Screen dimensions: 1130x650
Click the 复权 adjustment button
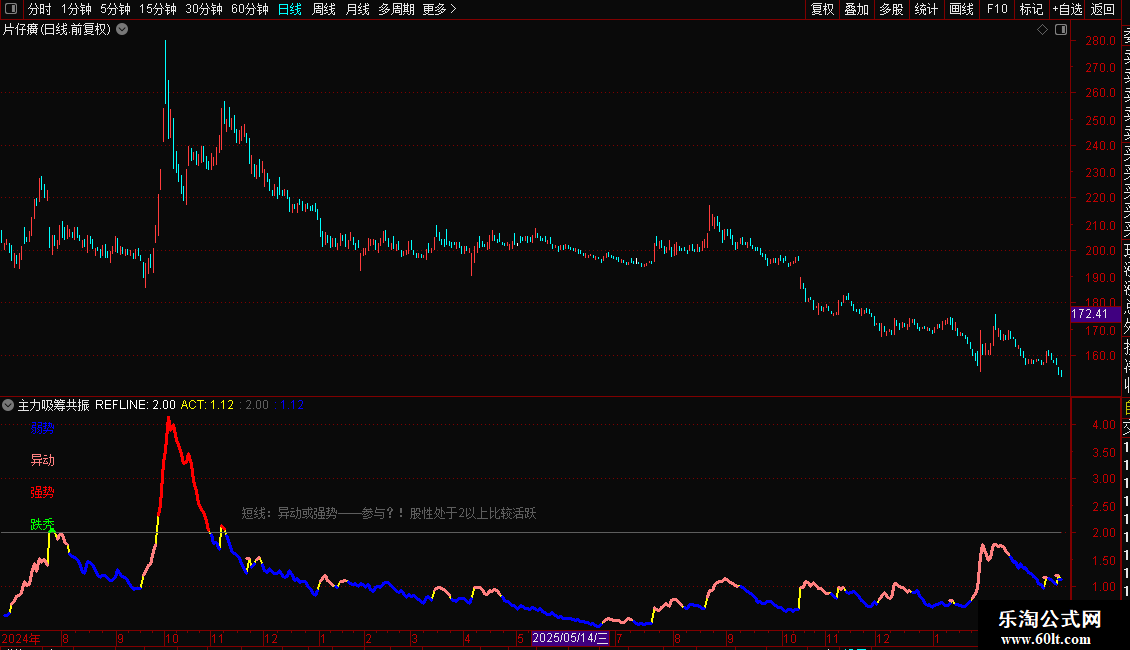822,9
